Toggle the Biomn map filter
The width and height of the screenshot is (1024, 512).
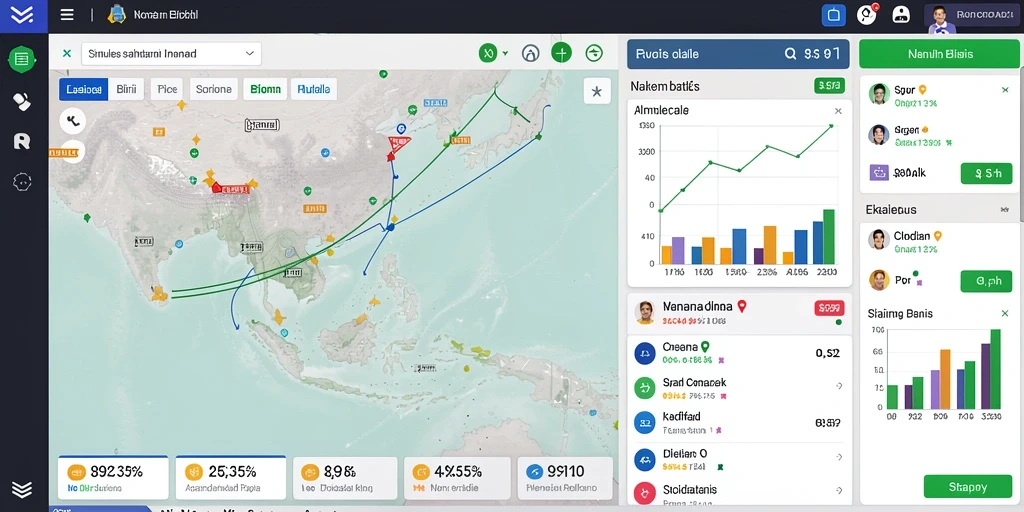click(265, 89)
